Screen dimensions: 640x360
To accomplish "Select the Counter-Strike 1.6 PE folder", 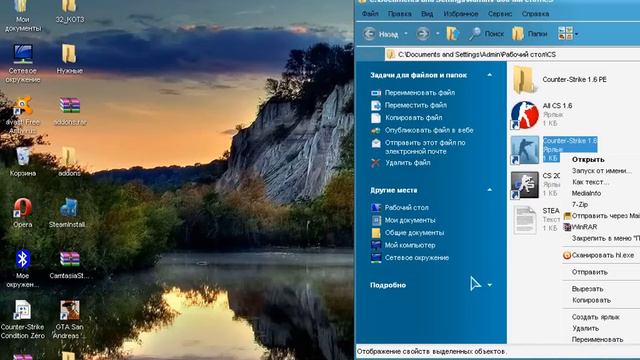I will tap(559, 80).
